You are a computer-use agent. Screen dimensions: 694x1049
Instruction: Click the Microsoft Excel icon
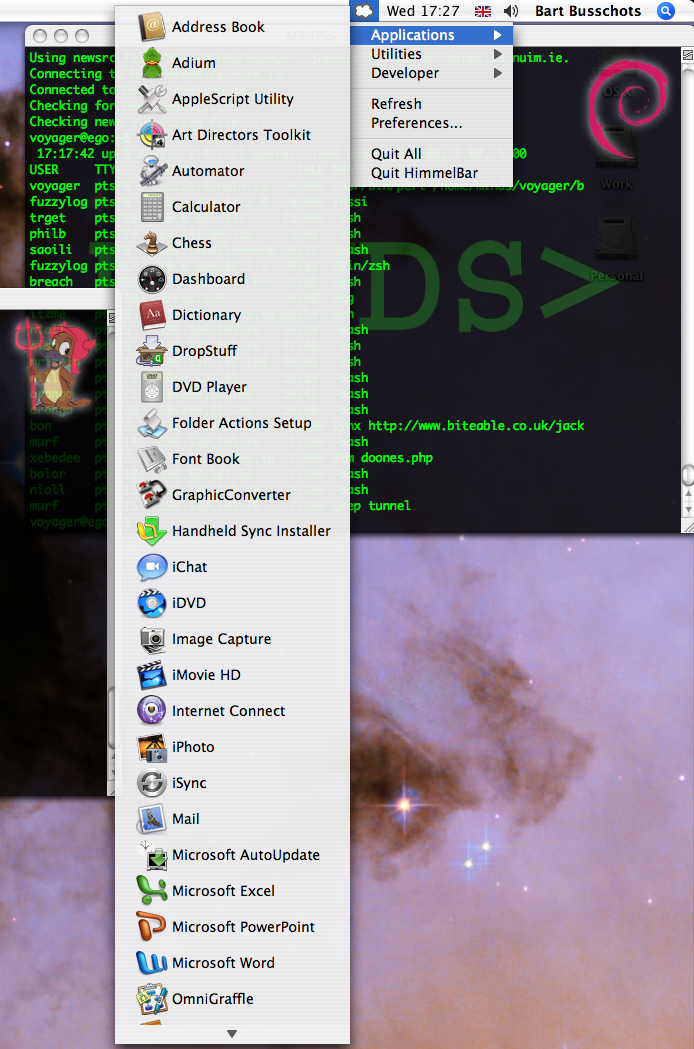[x=152, y=892]
